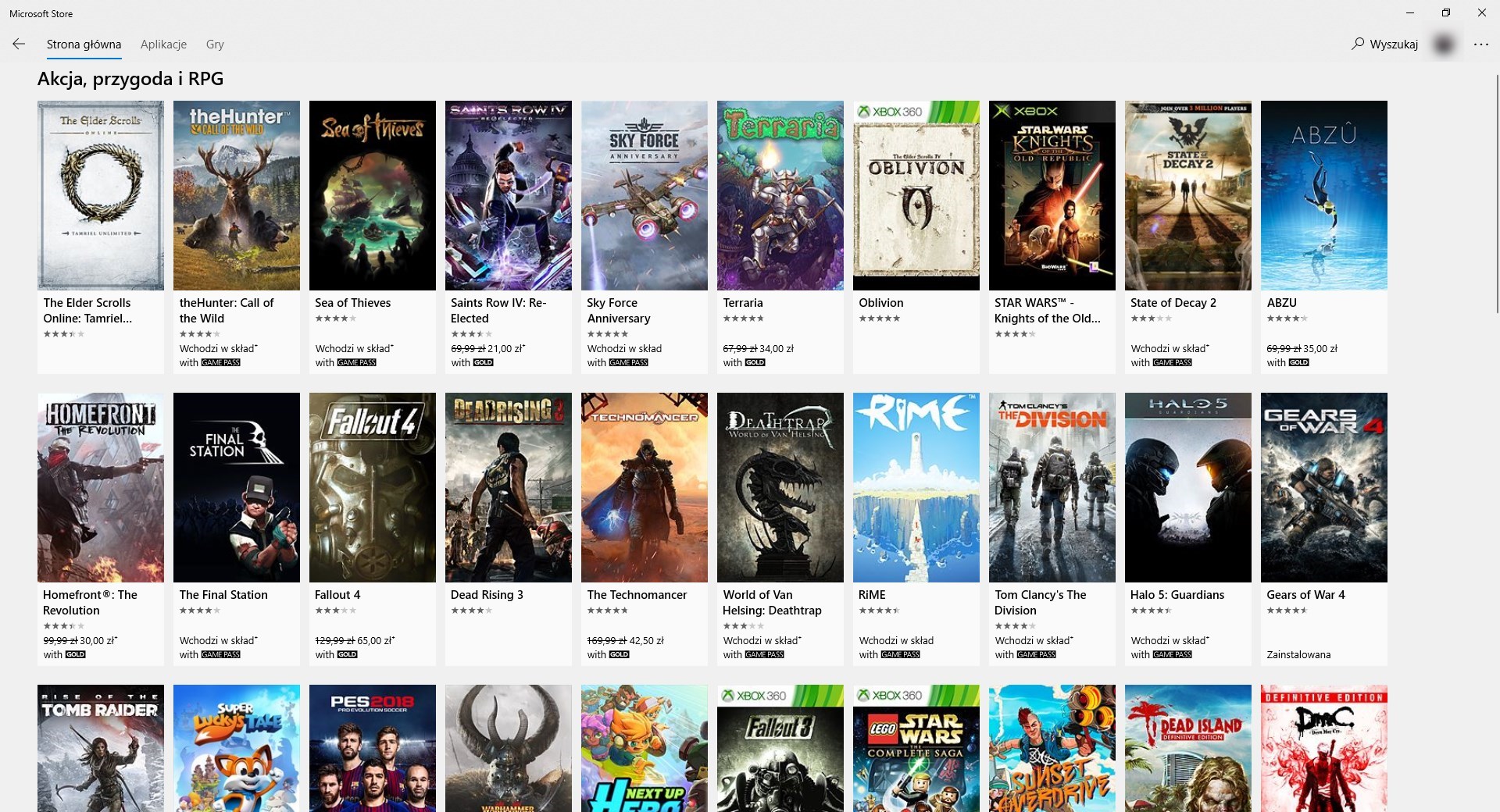Switch to the Strona główna tab
This screenshot has height=812, width=1500.
(x=84, y=45)
